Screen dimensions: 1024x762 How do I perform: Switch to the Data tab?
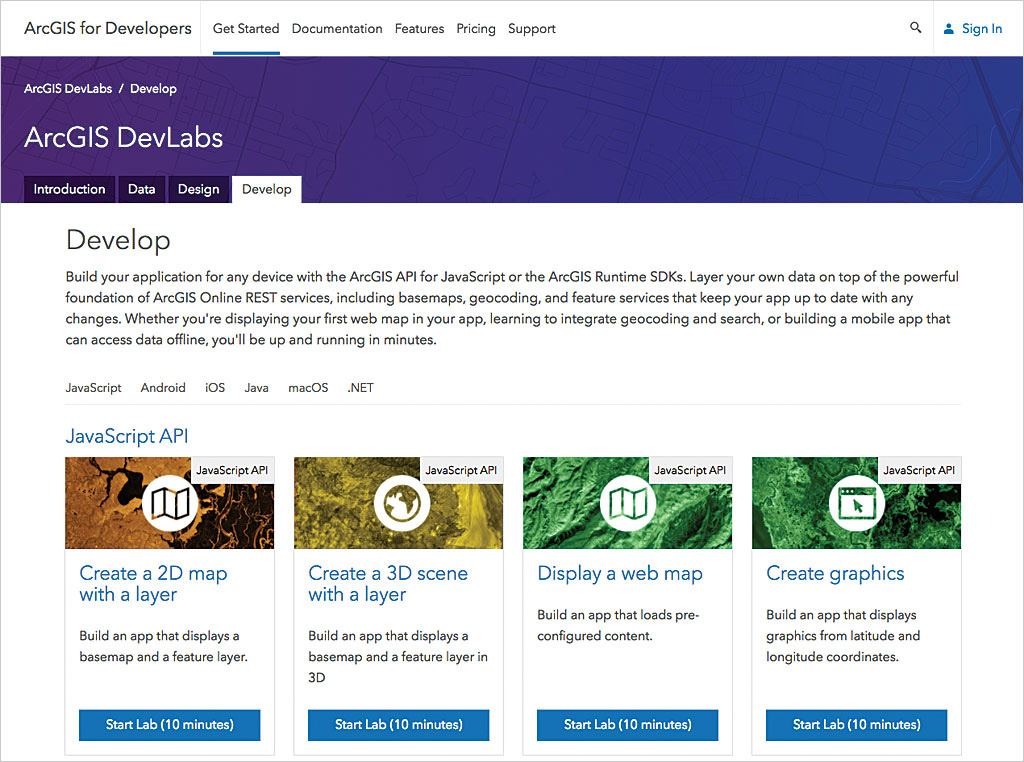142,189
